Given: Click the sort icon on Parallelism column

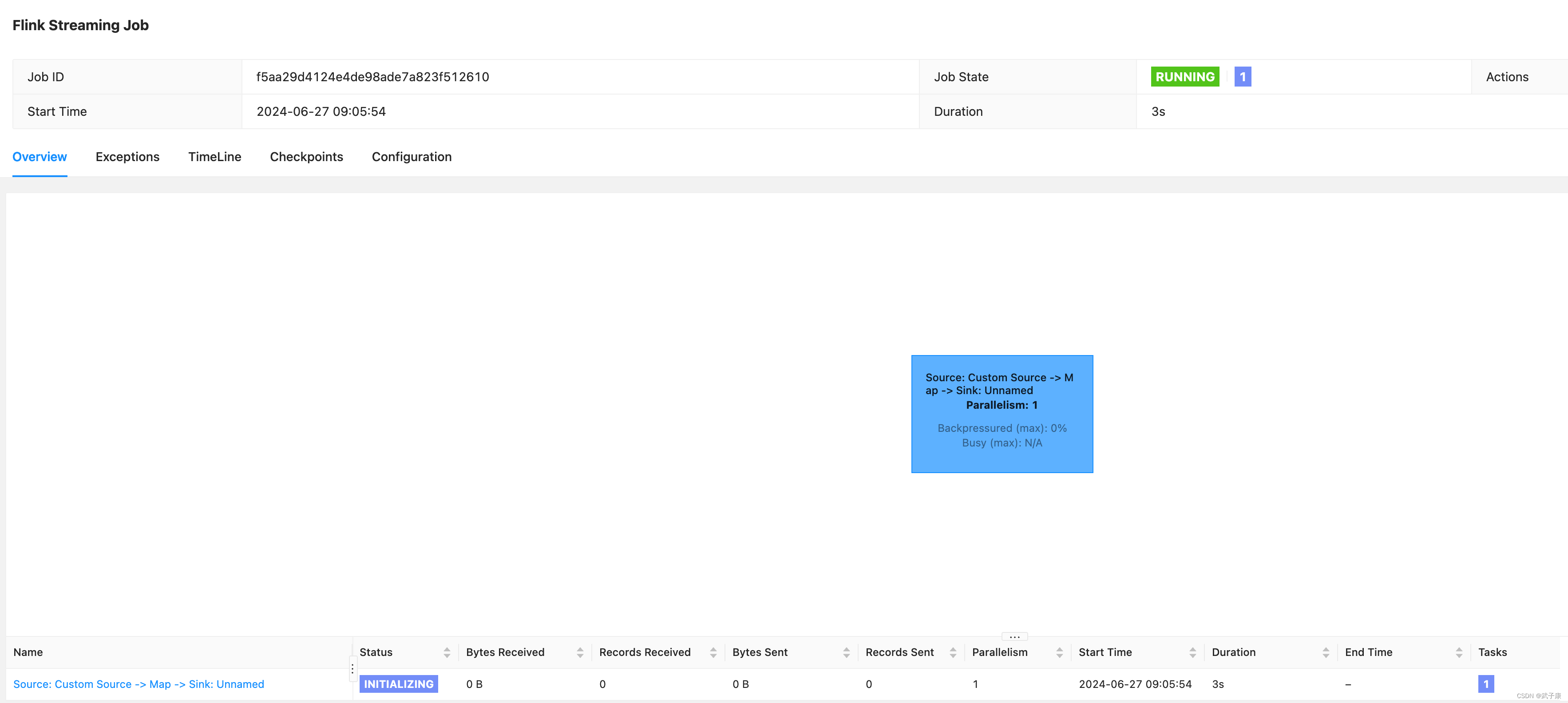Looking at the screenshot, I should 1060,652.
